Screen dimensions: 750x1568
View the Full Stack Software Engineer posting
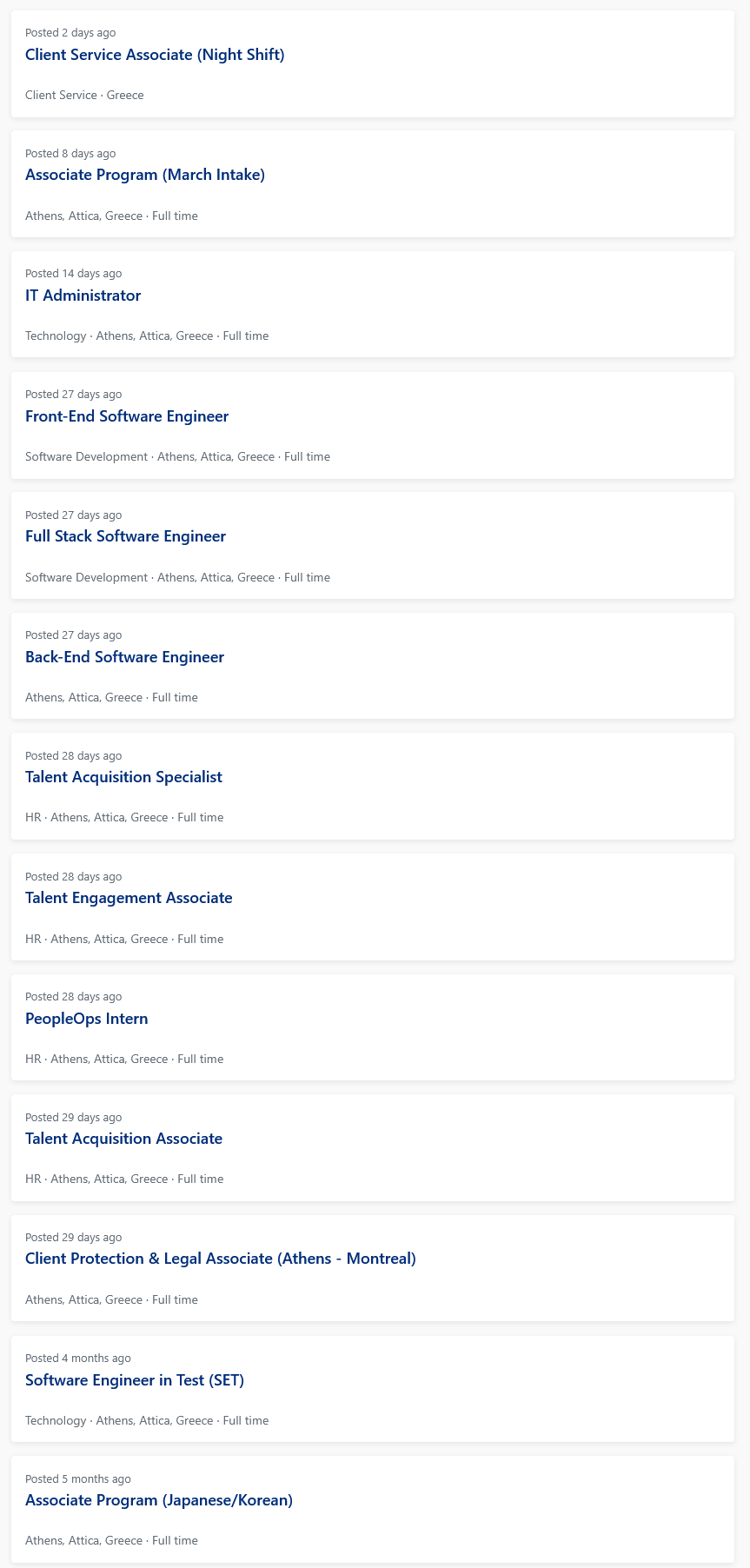point(125,536)
